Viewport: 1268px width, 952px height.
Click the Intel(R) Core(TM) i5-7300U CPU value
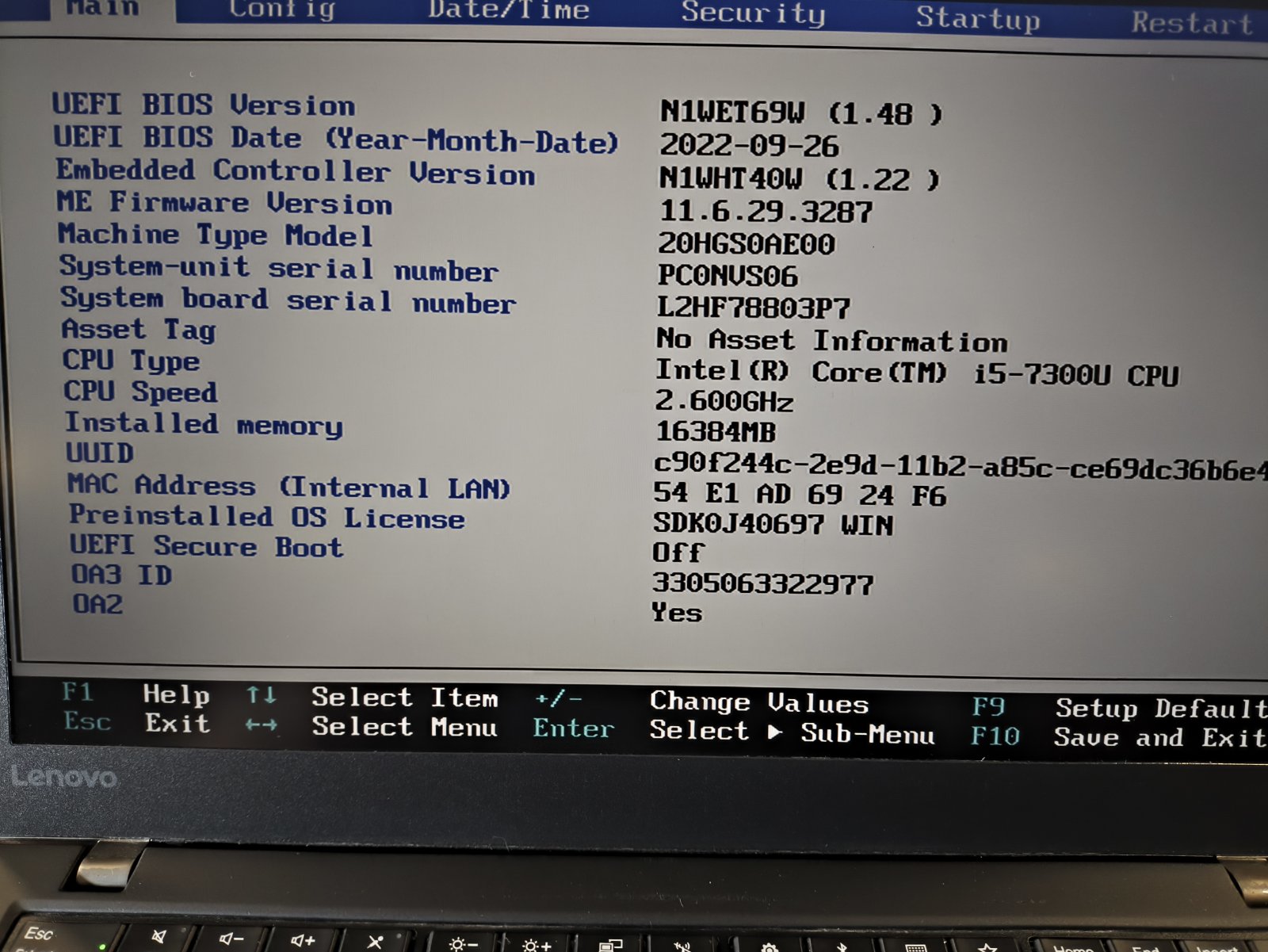click(x=917, y=373)
